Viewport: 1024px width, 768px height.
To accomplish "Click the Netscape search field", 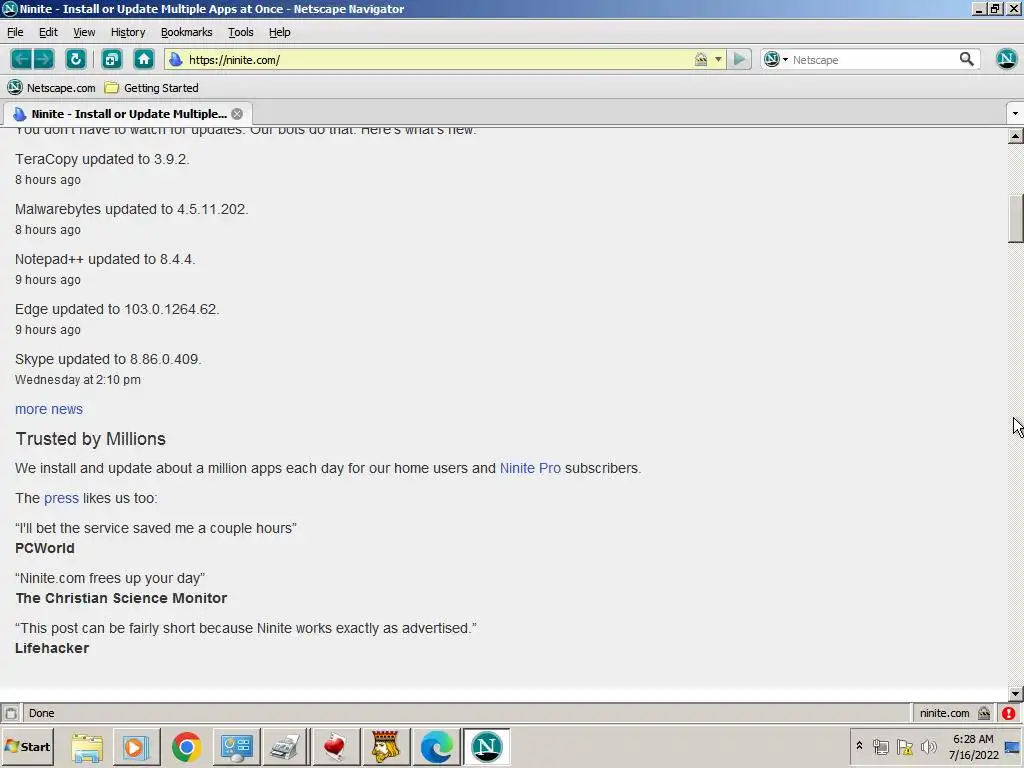I will coord(872,59).
